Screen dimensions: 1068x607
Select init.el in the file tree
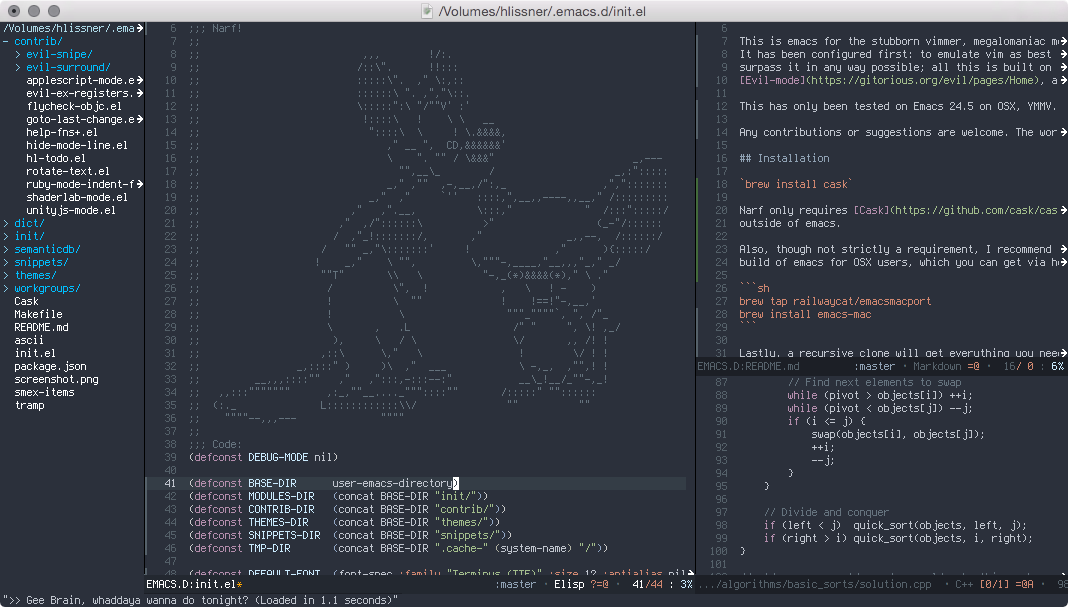(35, 353)
